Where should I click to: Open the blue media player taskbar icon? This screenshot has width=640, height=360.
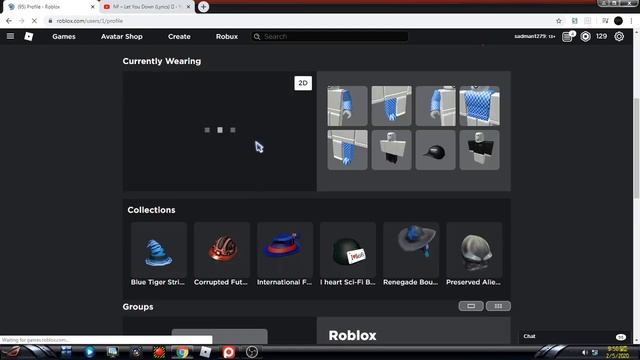click(89, 352)
